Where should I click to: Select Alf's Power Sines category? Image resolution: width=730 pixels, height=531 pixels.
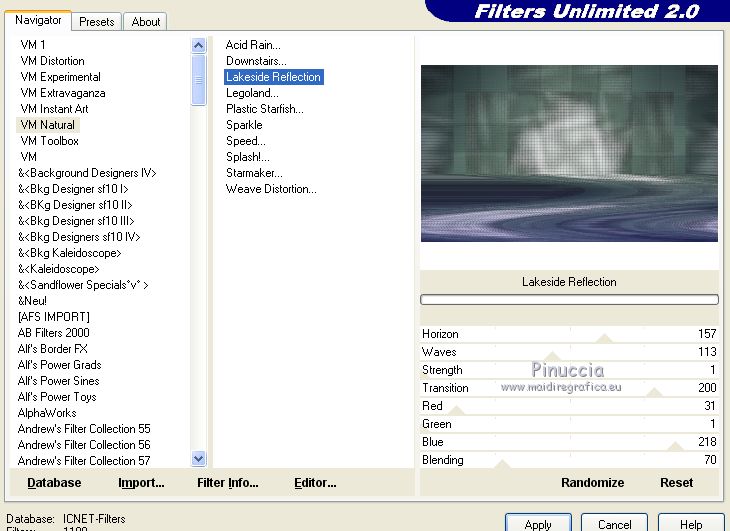point(58,381)
